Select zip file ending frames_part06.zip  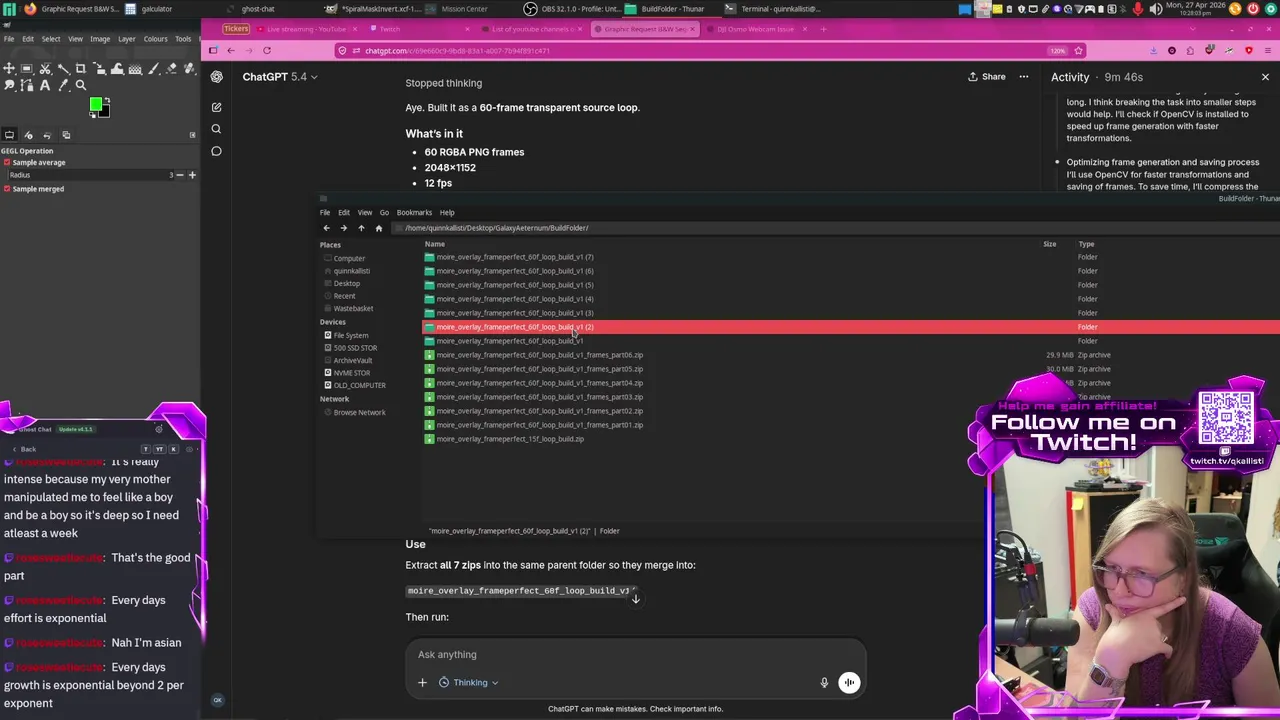tap(540, 355)
